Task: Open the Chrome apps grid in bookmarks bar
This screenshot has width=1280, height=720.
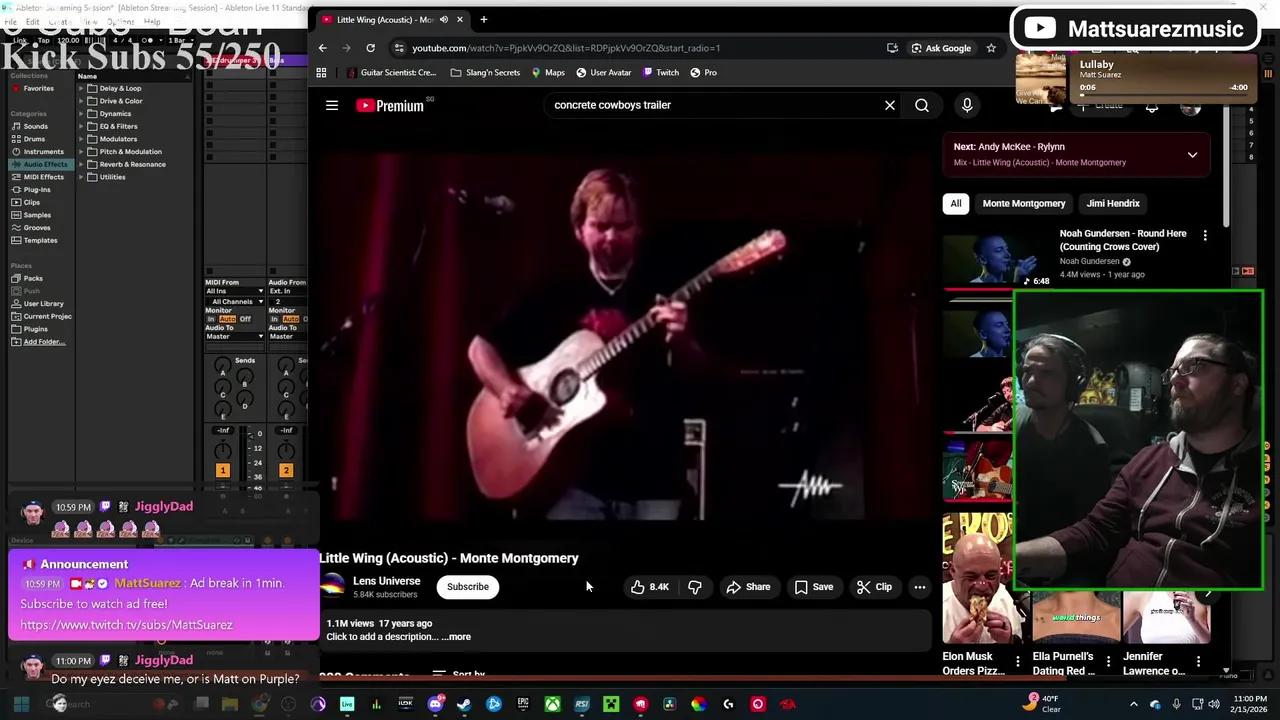Action: [321, 72]
